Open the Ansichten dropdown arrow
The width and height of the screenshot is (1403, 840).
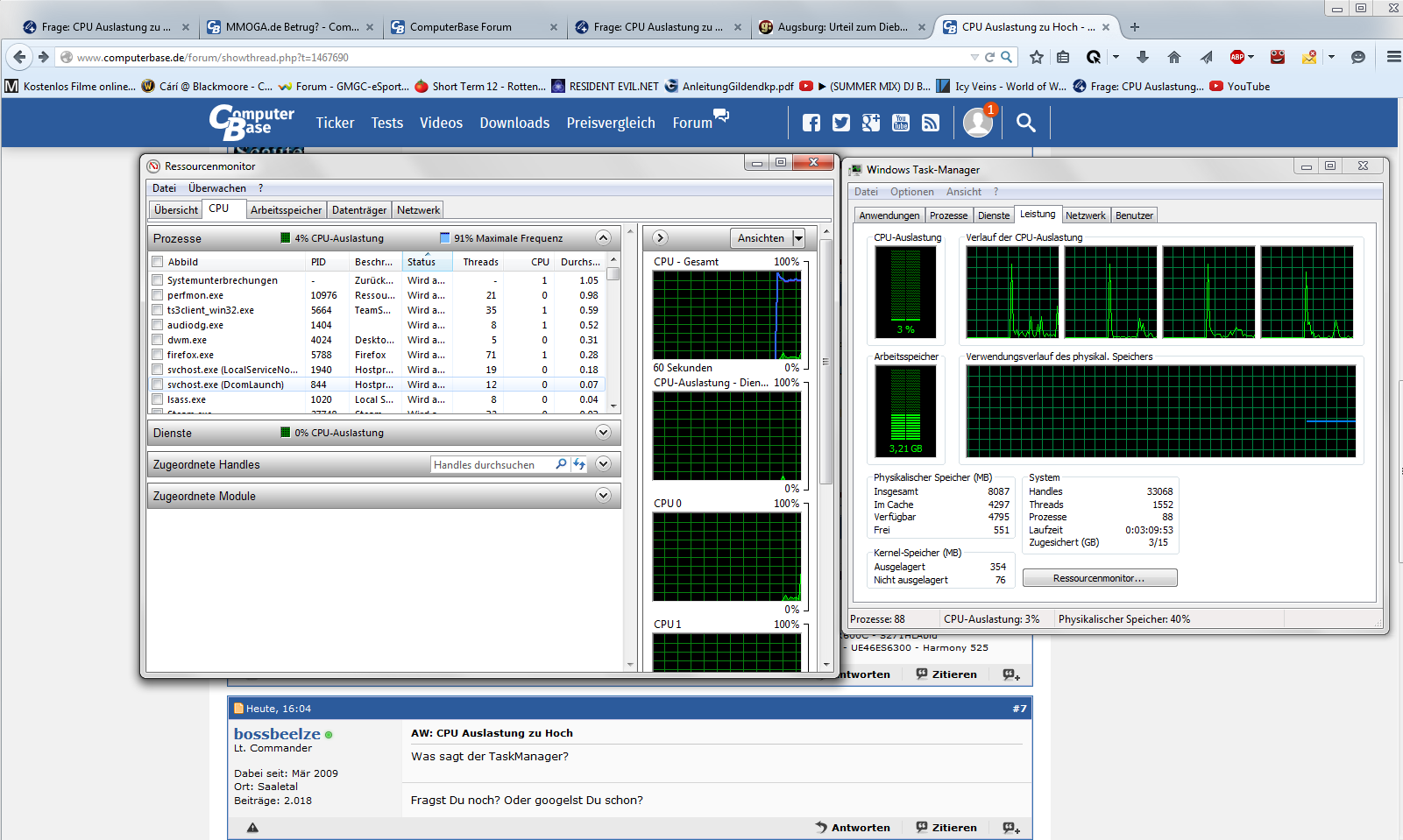[x=798, y=238]
